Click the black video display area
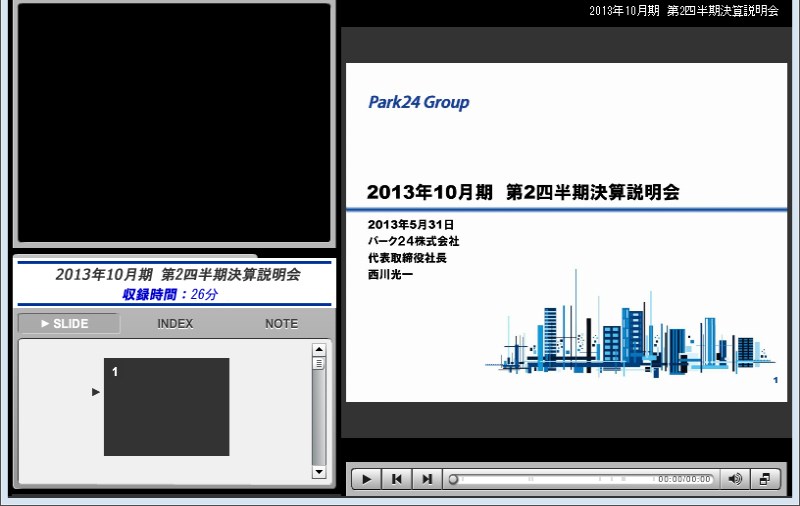 (174, 123)
